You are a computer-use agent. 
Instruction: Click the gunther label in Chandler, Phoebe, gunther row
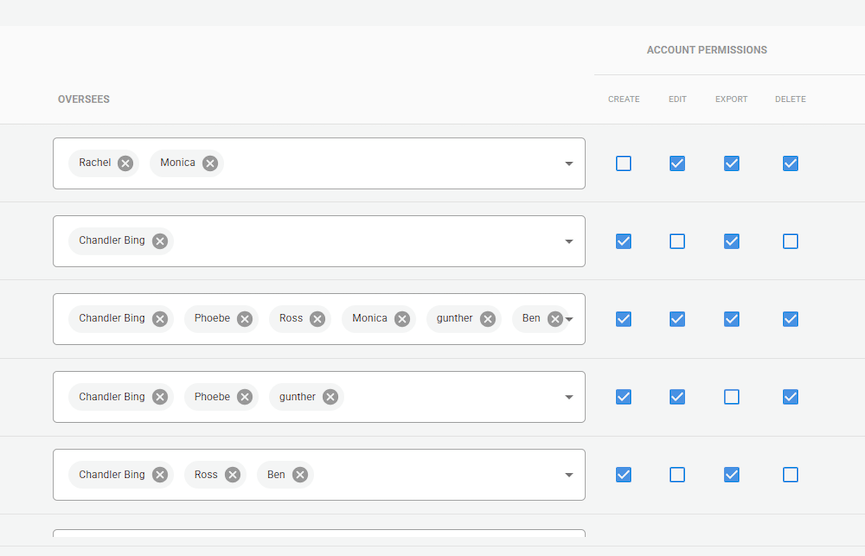pyautogui.click(x=297, y=397)
